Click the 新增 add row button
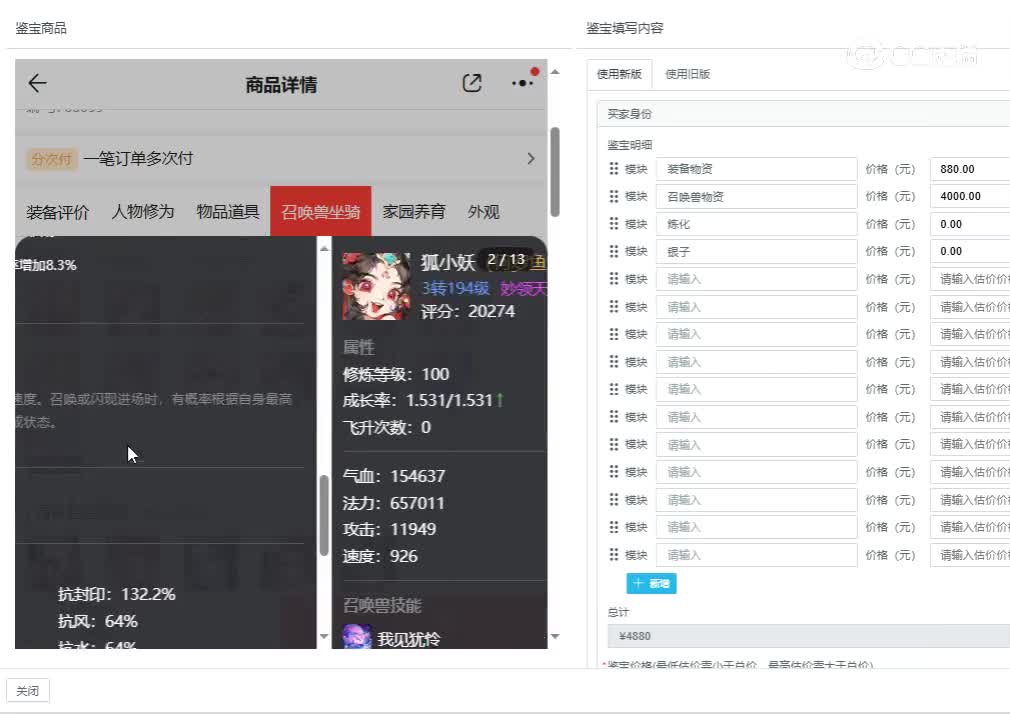Image resolution: width=1010 pixels, height=714 pixels. click(651, 583)
